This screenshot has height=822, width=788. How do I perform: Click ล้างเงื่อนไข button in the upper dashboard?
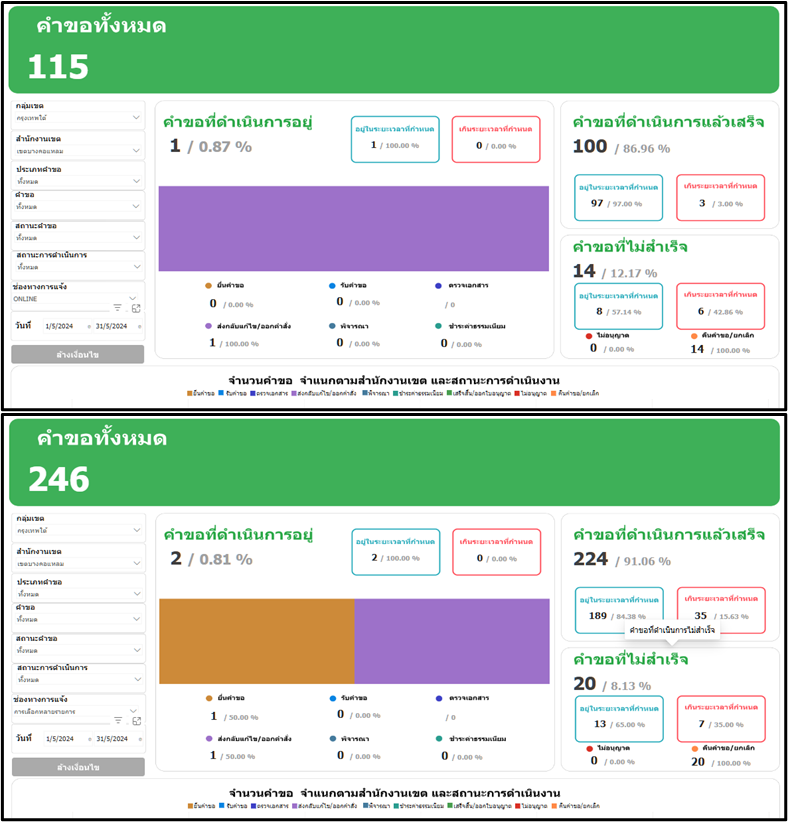78,355
